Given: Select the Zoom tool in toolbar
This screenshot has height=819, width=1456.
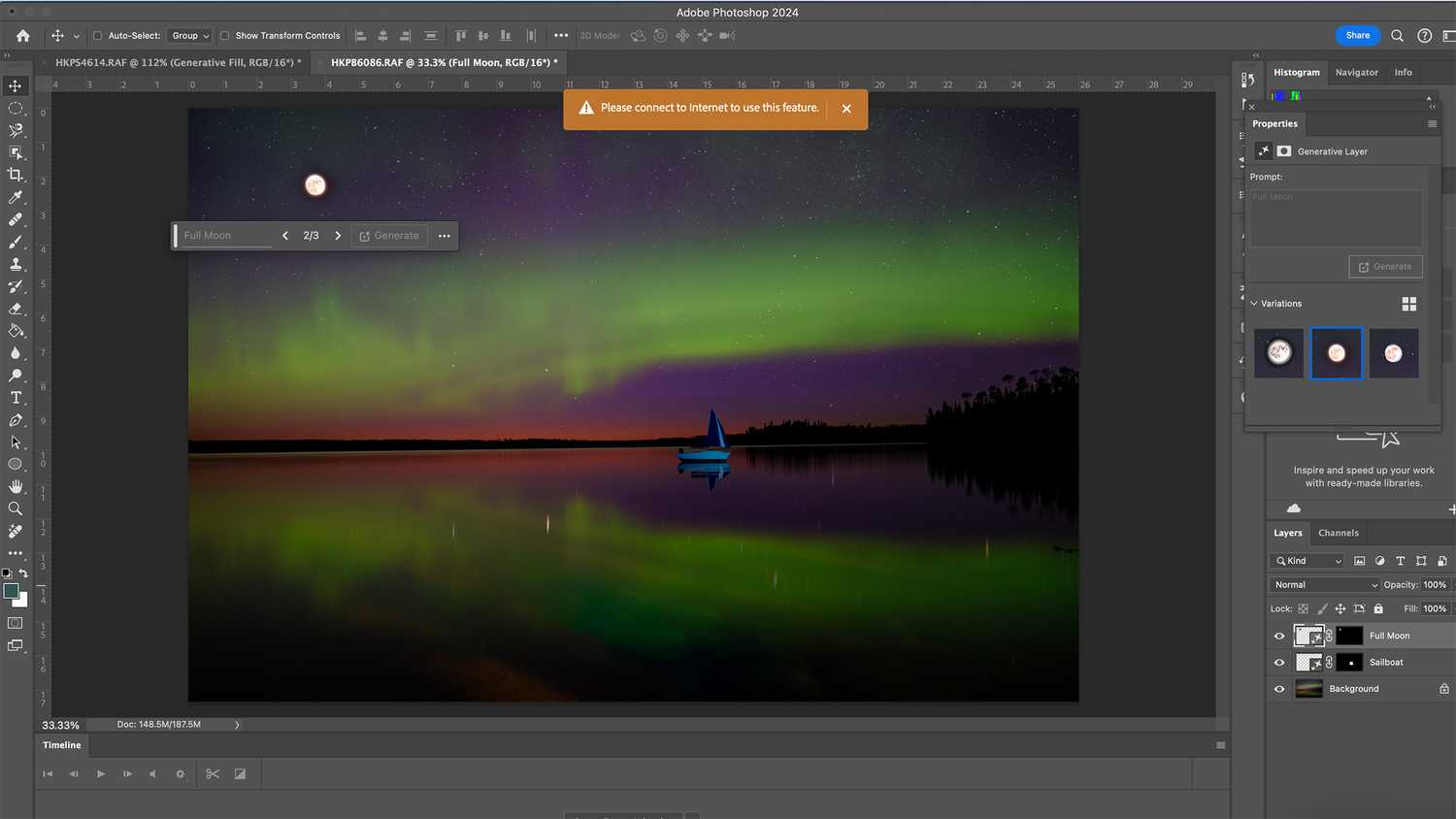Looking at the screenshot, I should tap(16, 508).
